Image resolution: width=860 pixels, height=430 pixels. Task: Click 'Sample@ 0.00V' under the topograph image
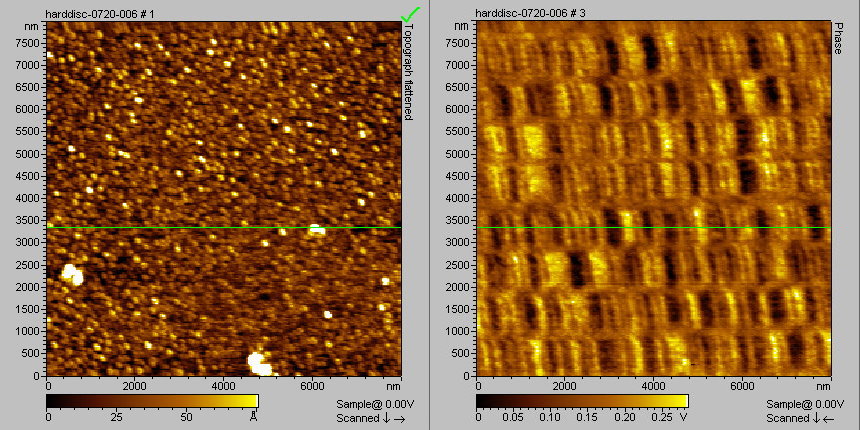click(x=372, y=403)
